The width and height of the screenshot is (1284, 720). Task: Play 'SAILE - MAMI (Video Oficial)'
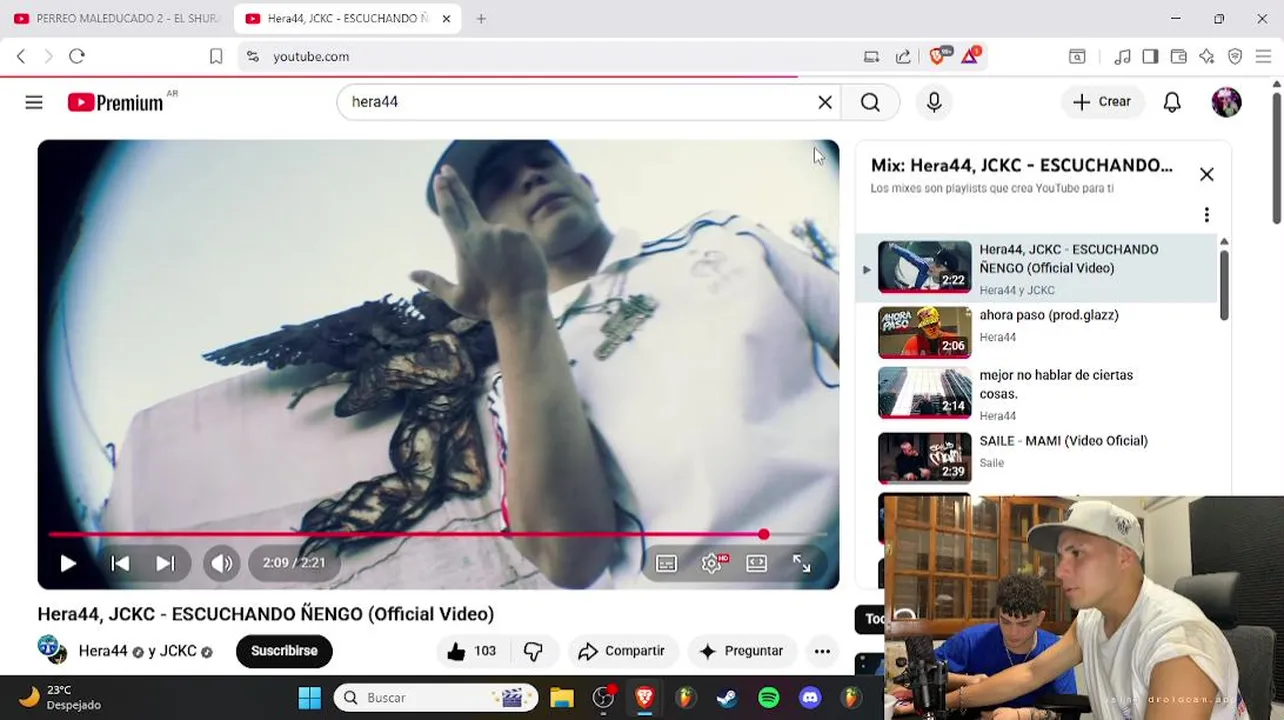[x=1036, y=457]
